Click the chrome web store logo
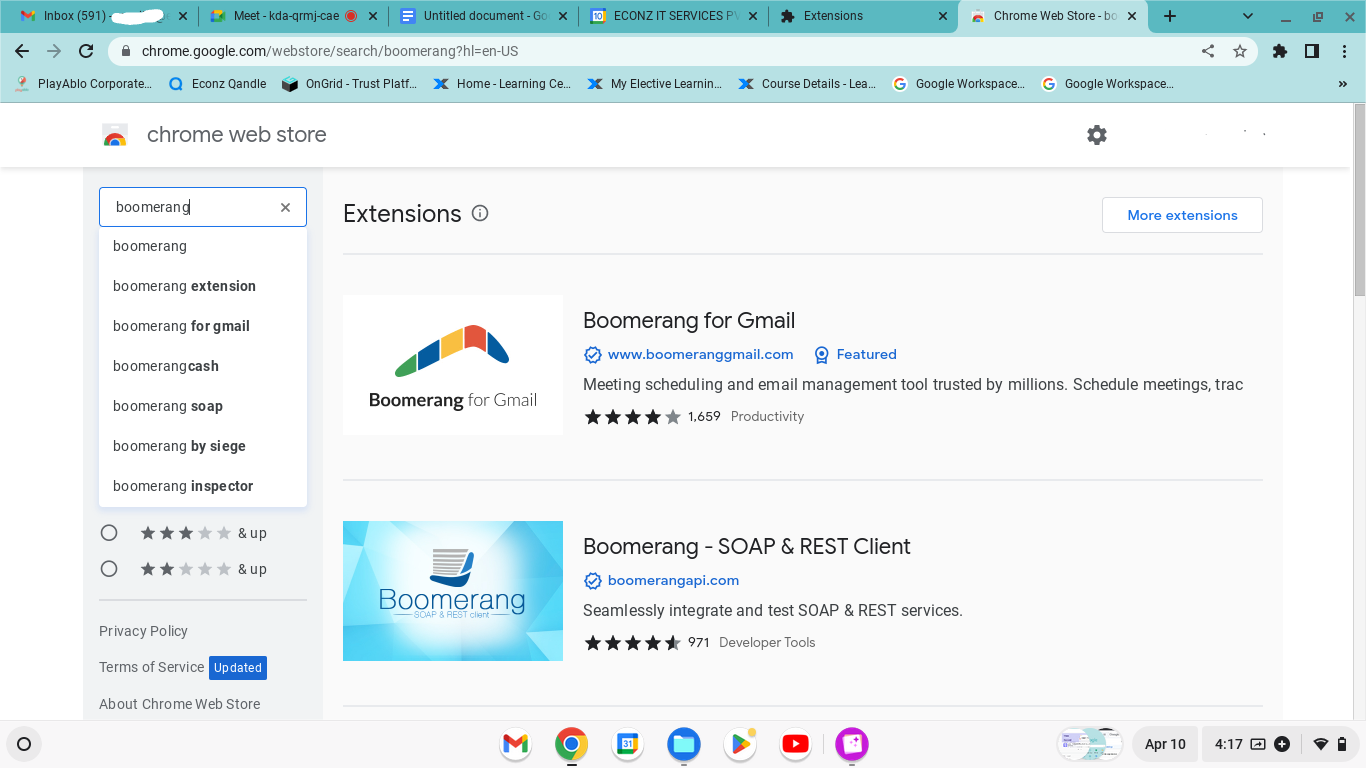The width and height of the screenshot is (1366, 768). click(x=115, y=136)
